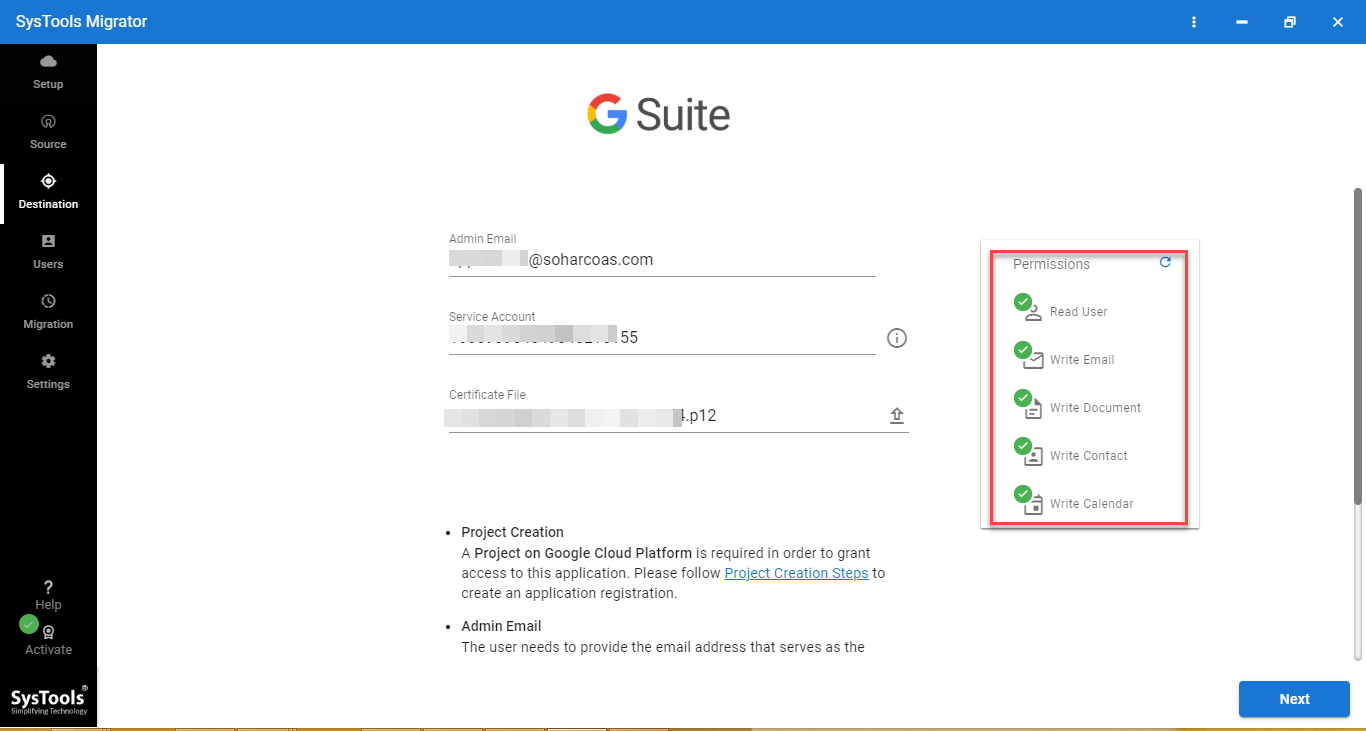Select the Destination sidebar item
The height and width of the screenshot is (731, 1366).
click(48, 192)
